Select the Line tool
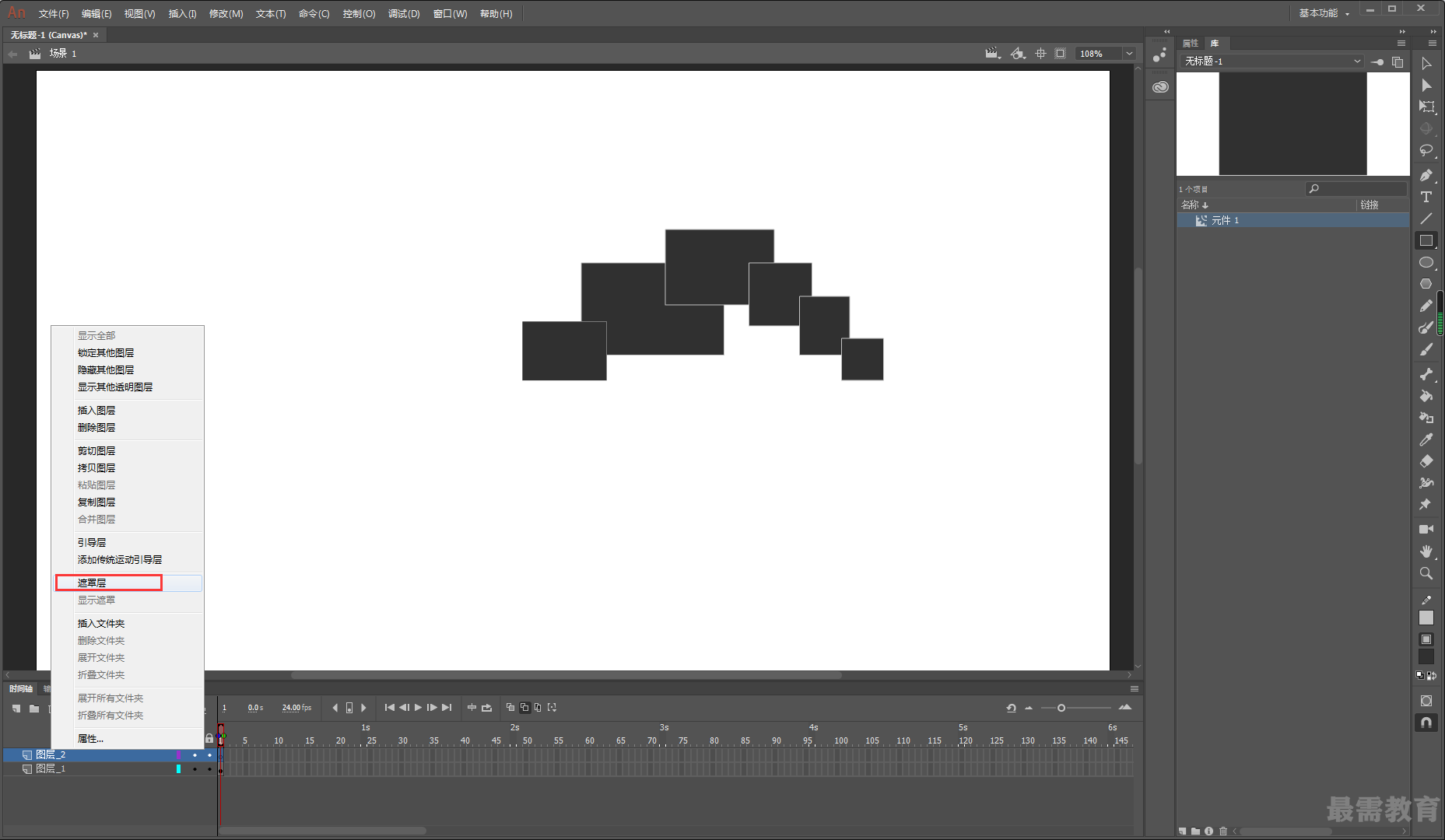Image resolution: width=1445 pixels, height=840 pixels. click(x=1426, y=219)
